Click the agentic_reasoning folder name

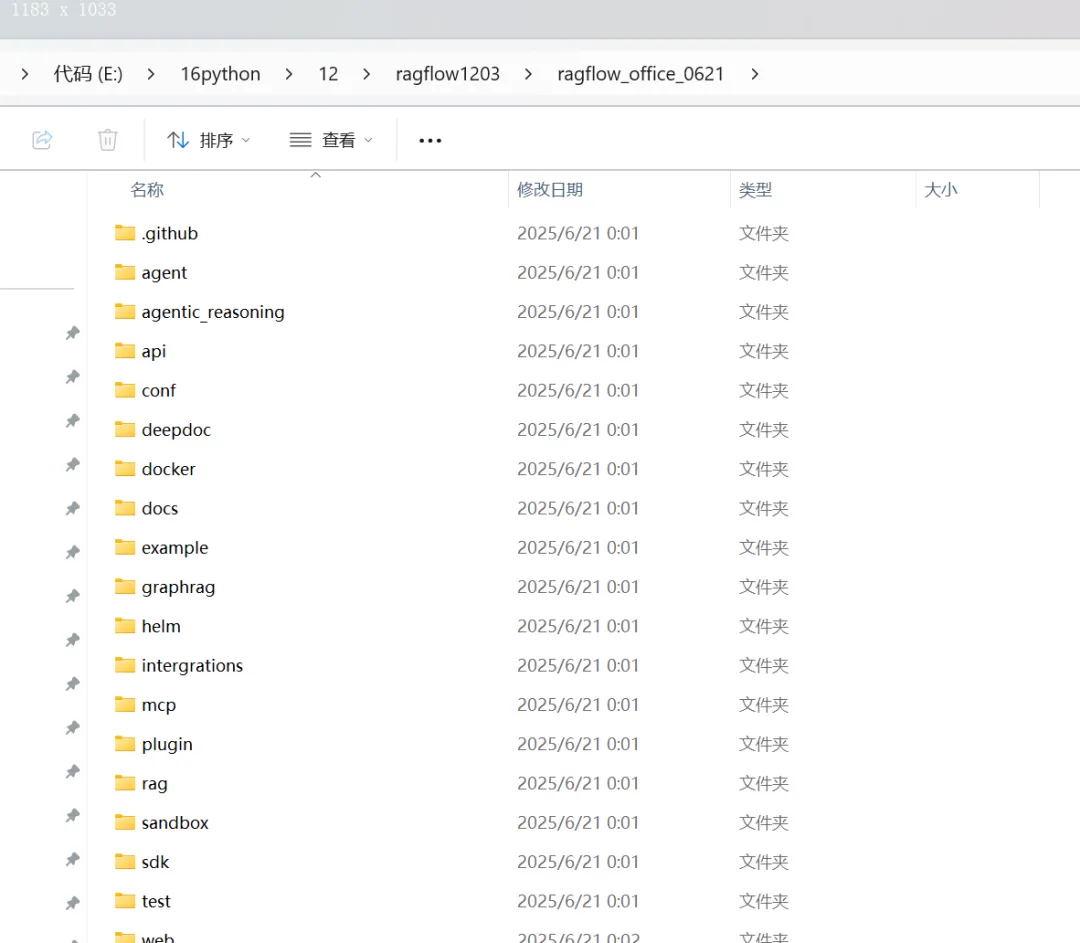[213, 312]
